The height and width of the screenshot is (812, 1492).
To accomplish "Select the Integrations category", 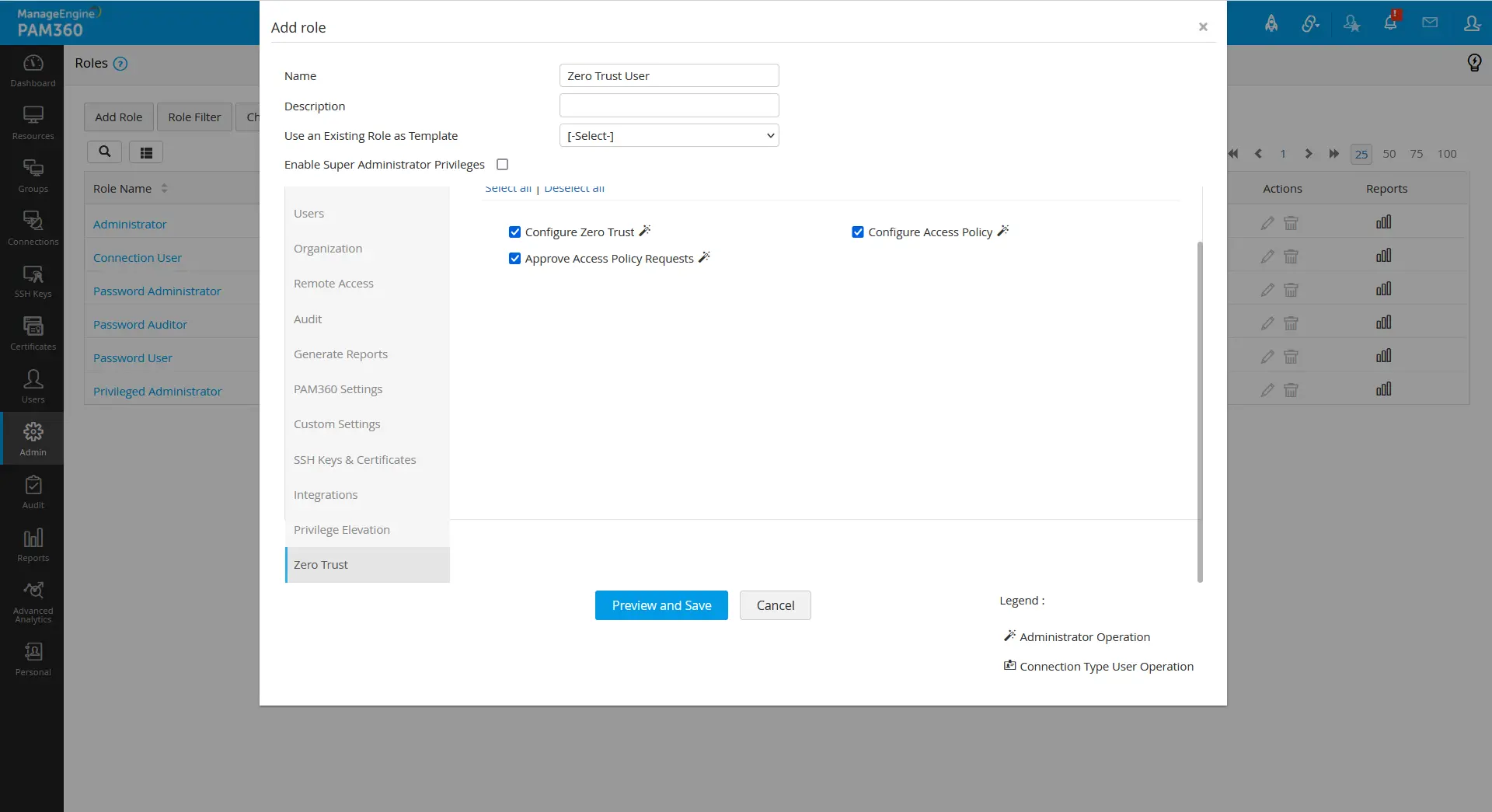I will 368,495.
